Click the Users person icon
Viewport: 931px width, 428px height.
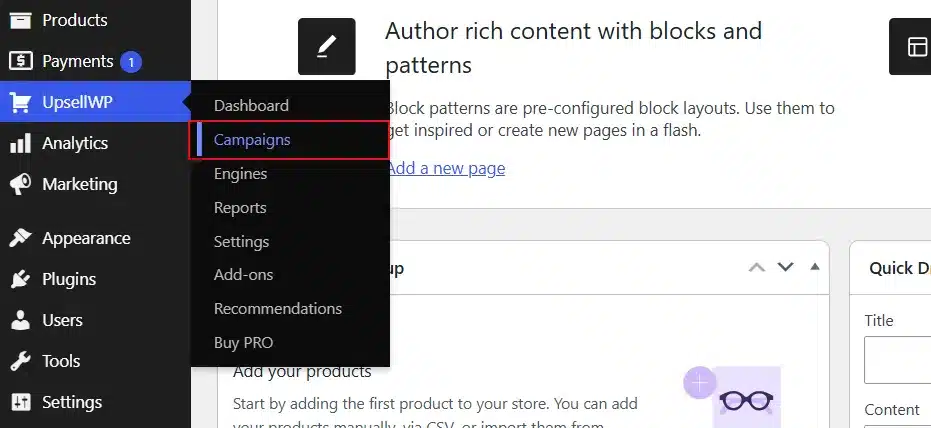tap(21, 320)
